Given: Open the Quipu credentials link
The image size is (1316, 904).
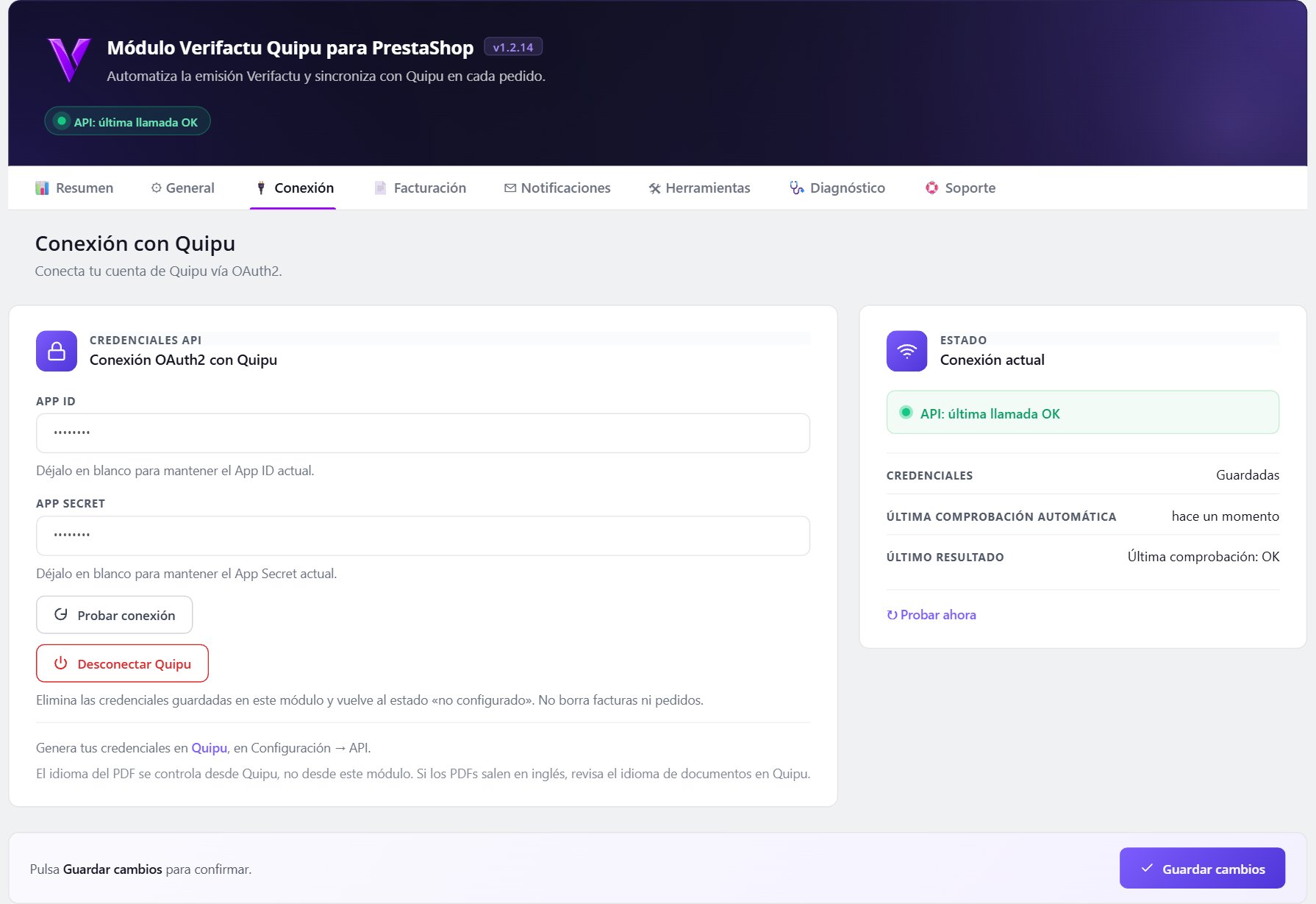Looking at the screenshot, I should tap(209, 747).
